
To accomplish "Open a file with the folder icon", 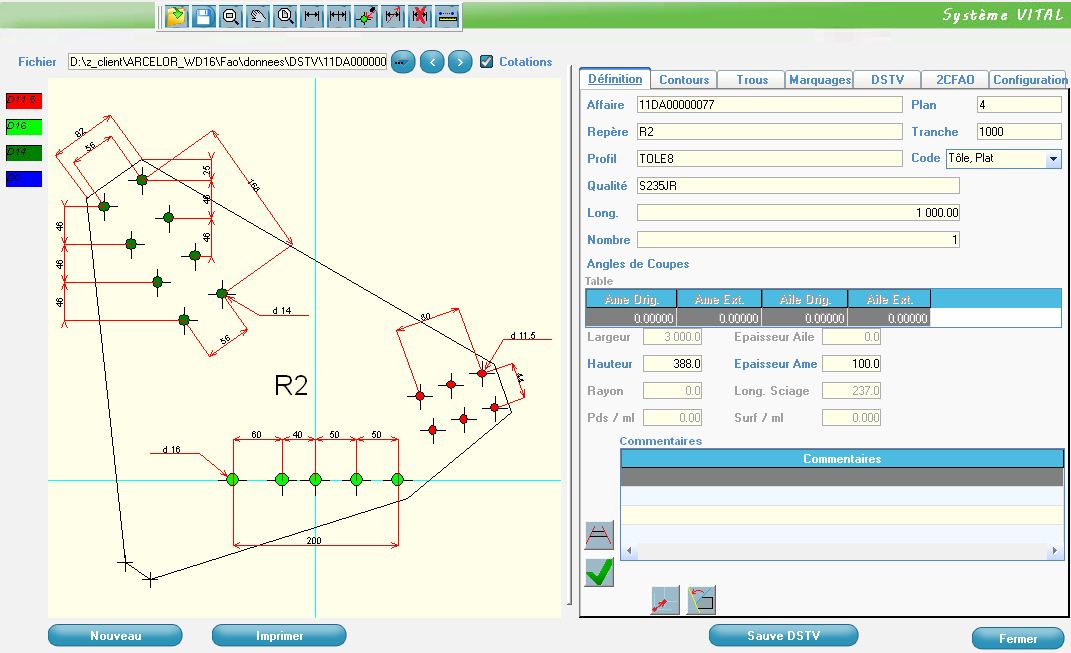I will click(x=176, y=16).
